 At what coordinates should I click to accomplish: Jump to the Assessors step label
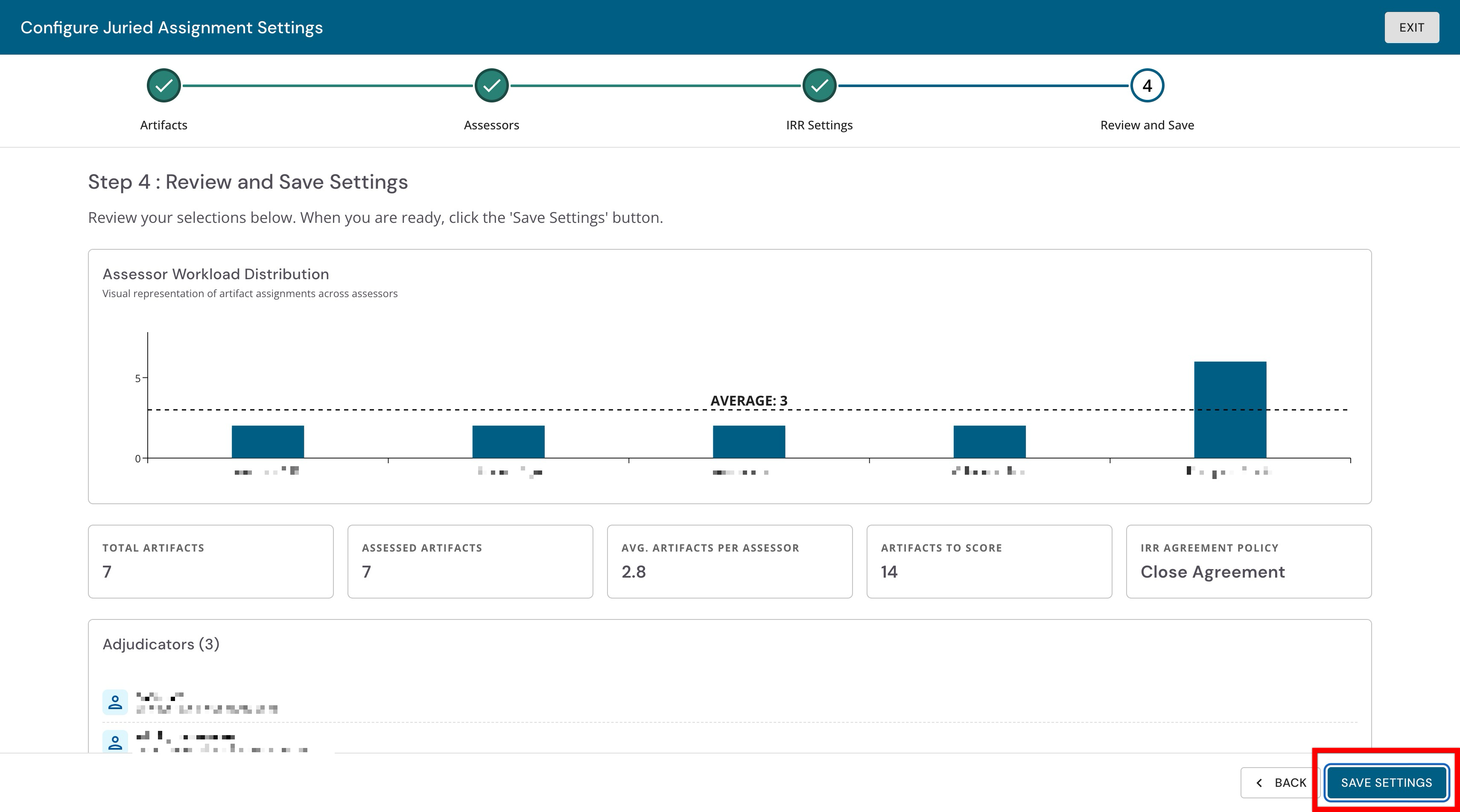(x=491, y=125)
